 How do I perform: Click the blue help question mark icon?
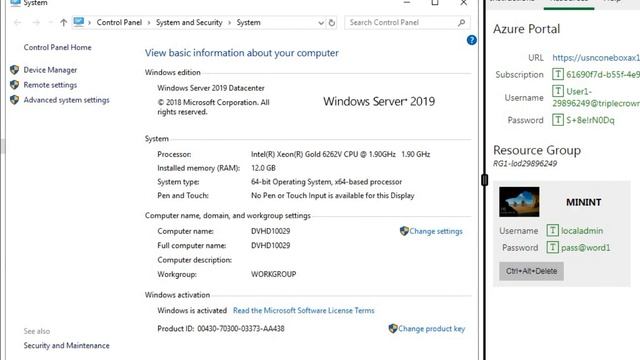point(471,40)
